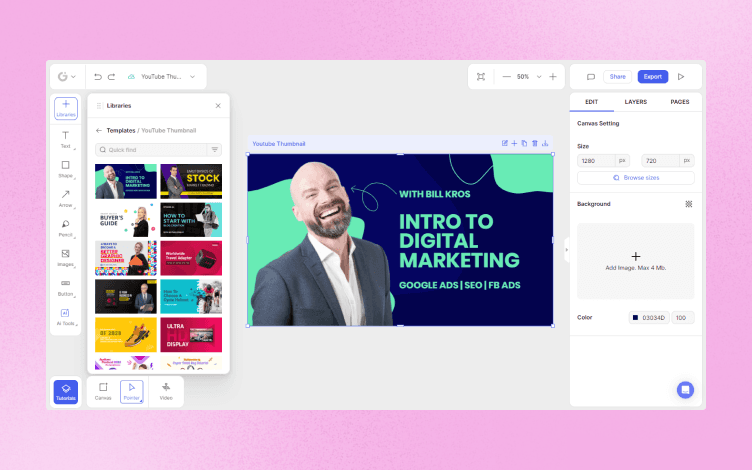The image size is (752, 470).
Task: Open the Libraries panel button
Action: pyautogui.click(x=66, y=108)
